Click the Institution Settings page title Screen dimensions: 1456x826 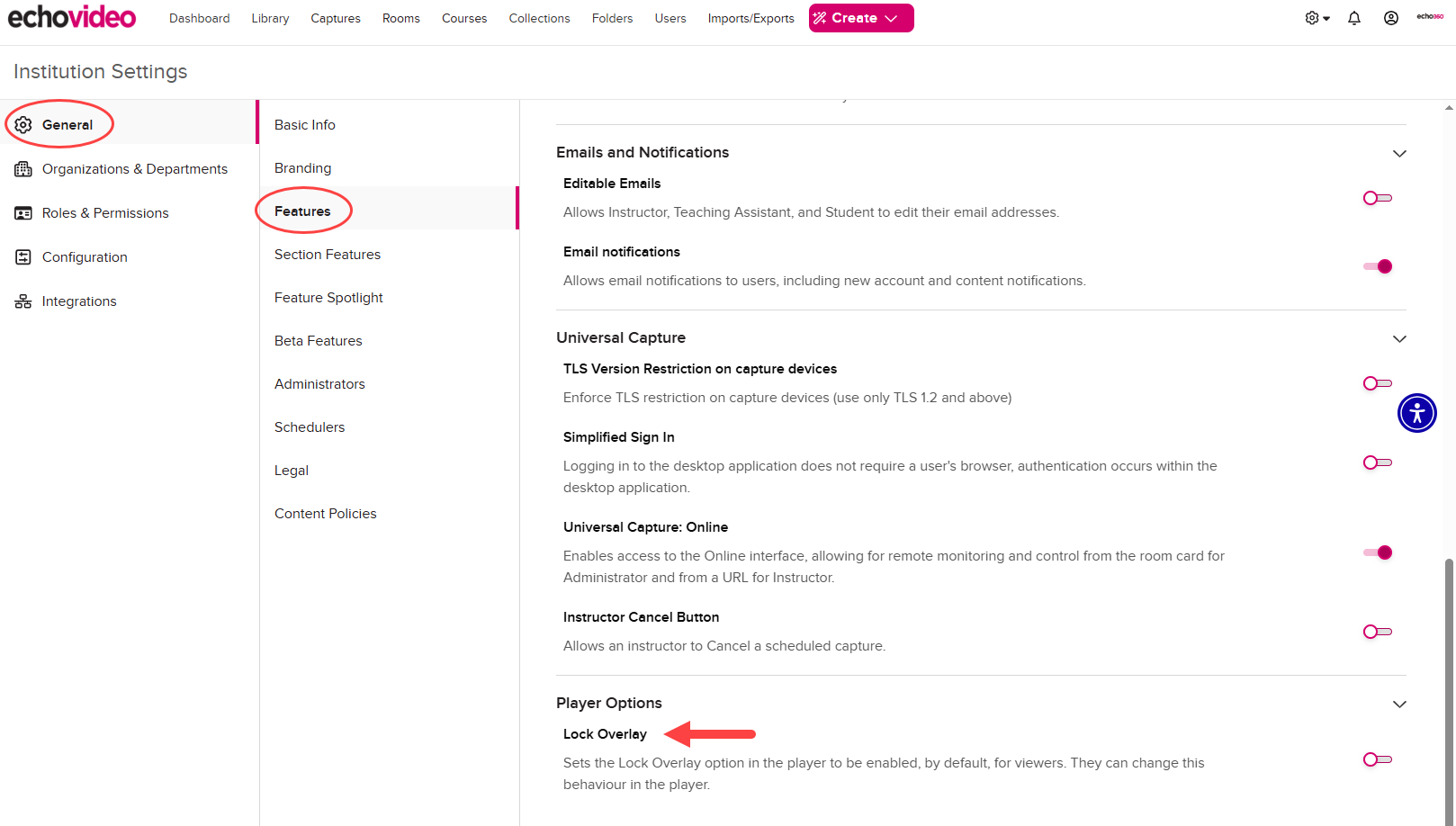(101, 71)
